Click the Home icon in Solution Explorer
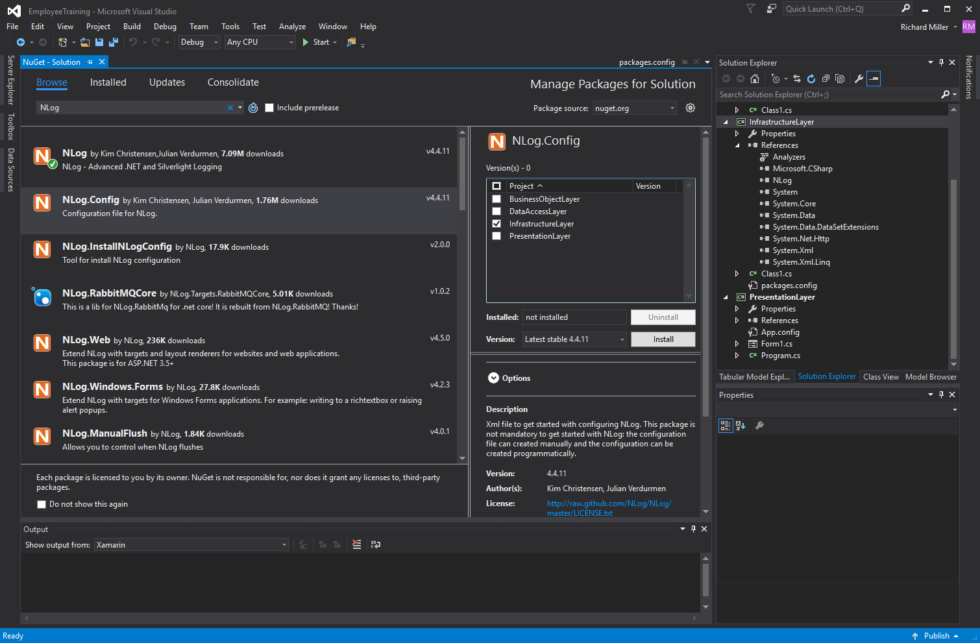 [x=755, y=79]
